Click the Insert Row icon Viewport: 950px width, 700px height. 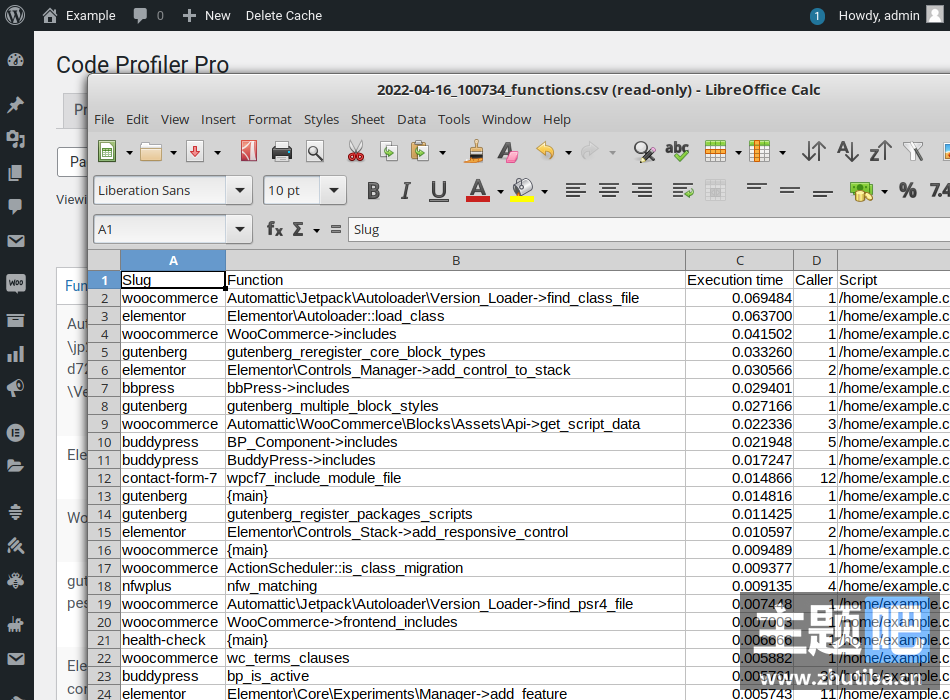pyautogui.click(x=716, y=152)
